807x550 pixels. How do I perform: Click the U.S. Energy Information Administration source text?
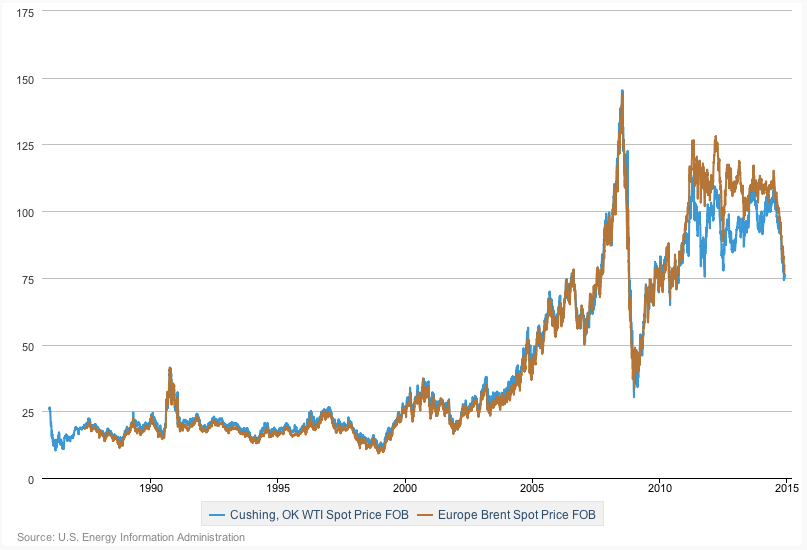pyautogui.click(x=130, y=538)
